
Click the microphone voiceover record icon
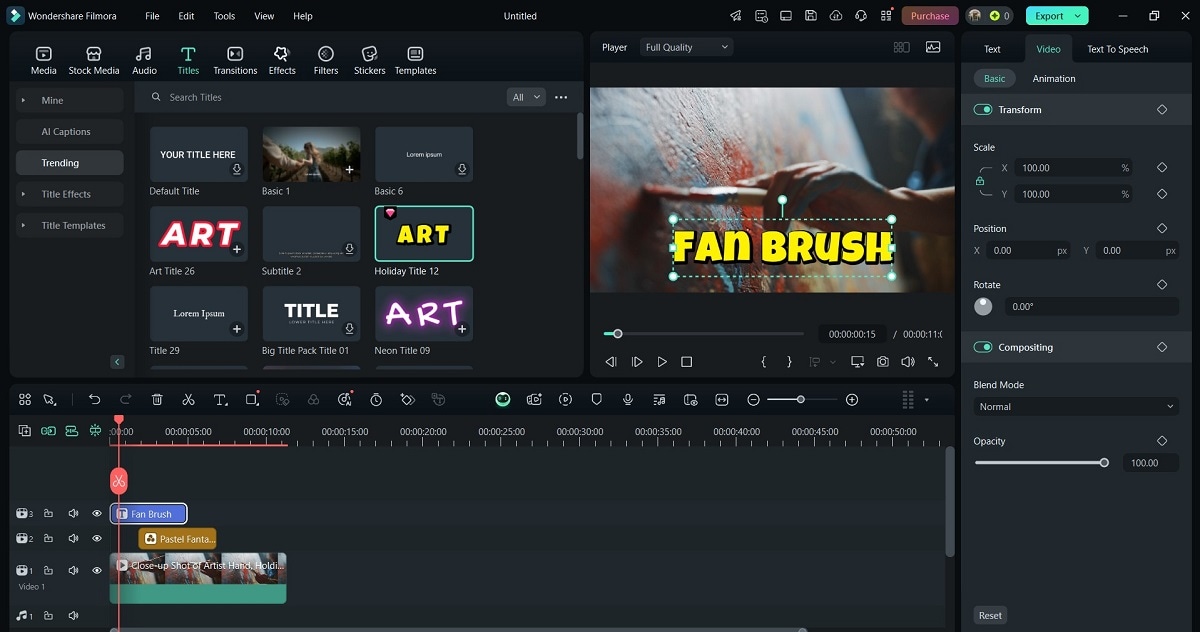click(628, 399)
